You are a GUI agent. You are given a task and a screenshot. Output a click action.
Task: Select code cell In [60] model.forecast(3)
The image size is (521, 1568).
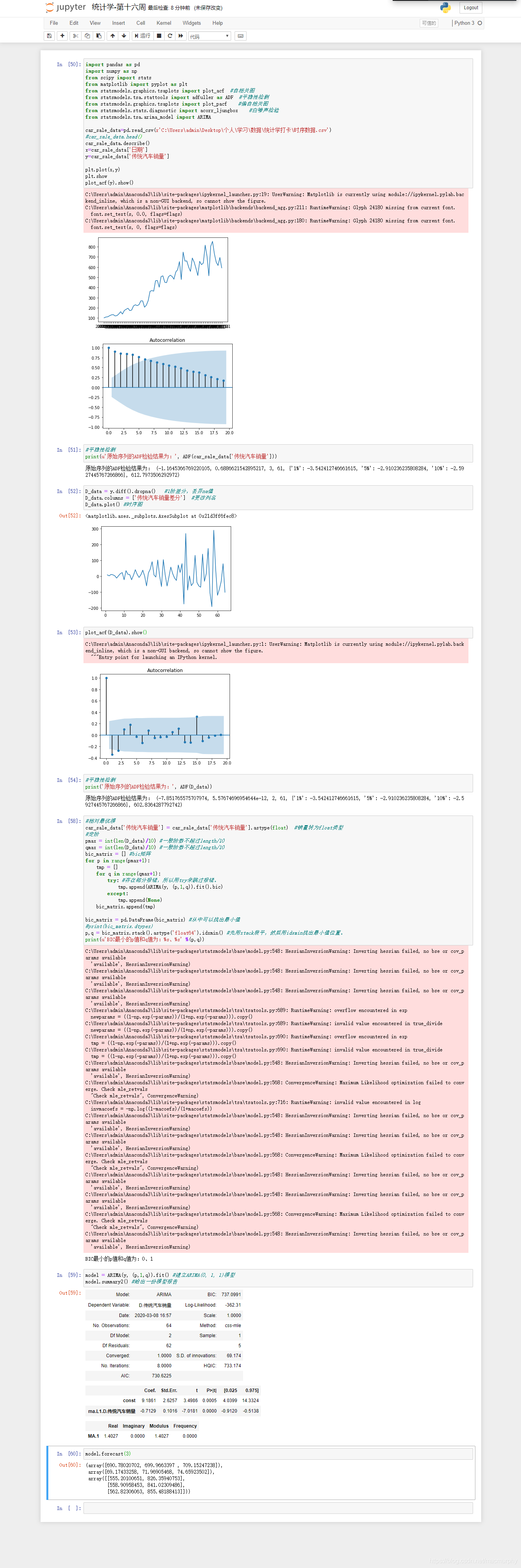click(278, 1454)
